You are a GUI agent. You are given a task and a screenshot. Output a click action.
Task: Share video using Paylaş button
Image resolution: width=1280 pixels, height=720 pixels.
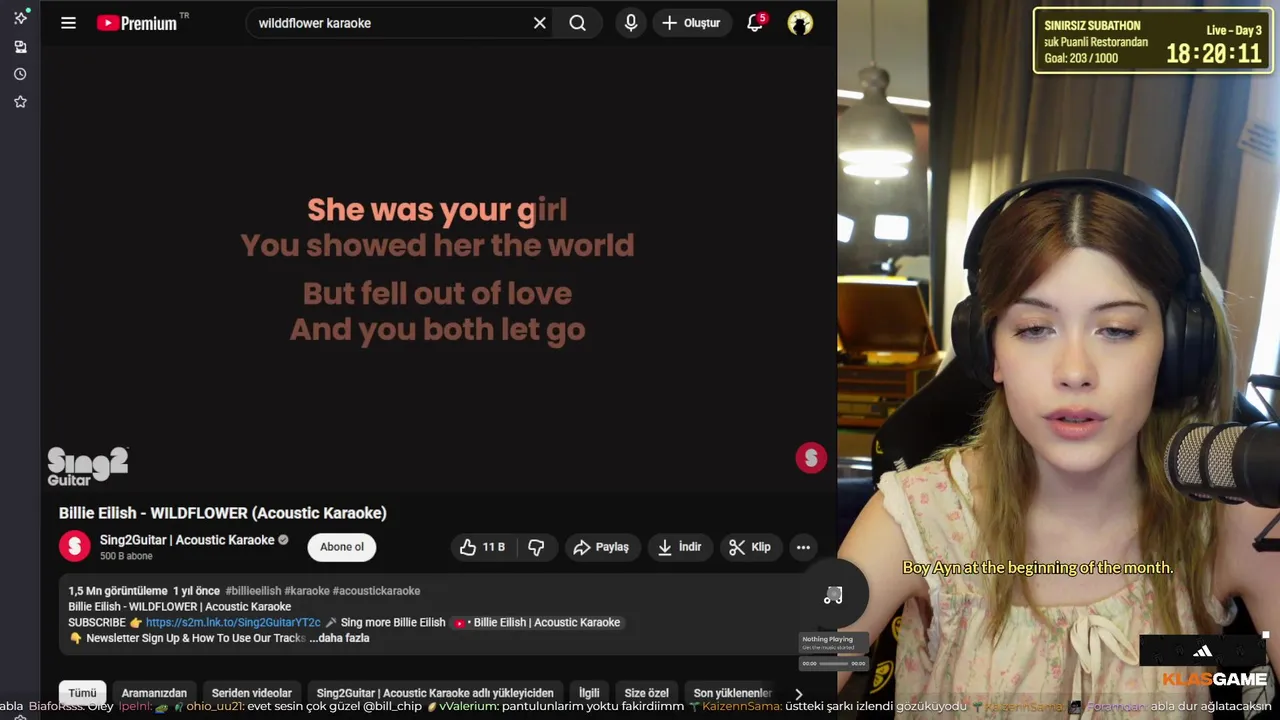601,547
